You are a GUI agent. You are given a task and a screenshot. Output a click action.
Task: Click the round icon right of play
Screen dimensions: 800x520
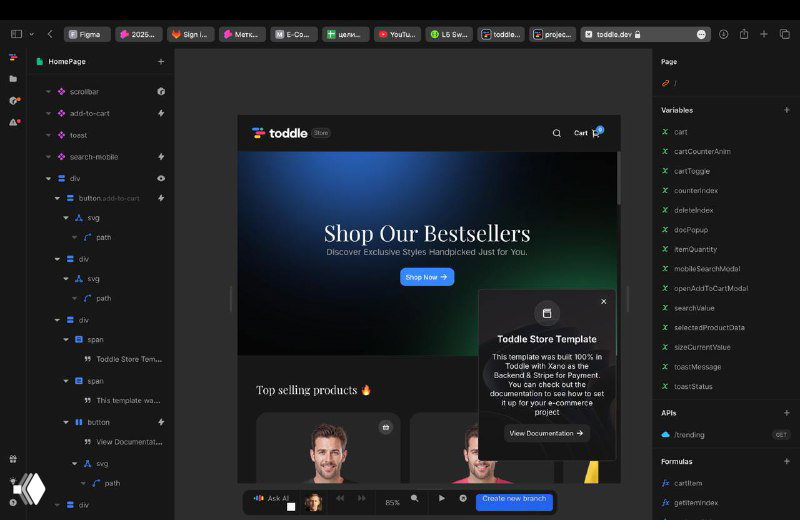pyautogui.click(x=463, y=498)
